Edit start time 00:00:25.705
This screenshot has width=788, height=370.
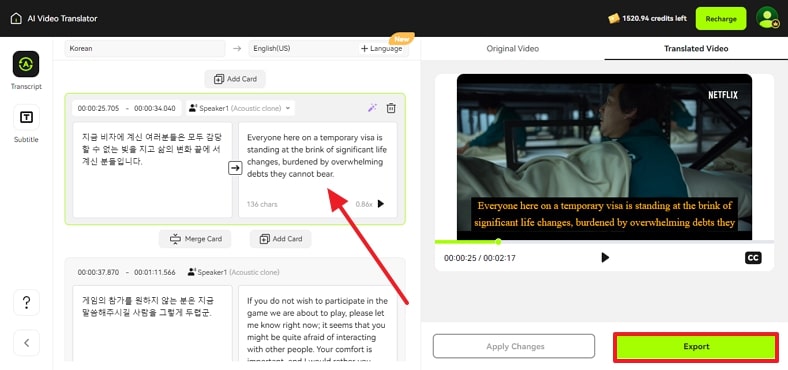[99, 108]
